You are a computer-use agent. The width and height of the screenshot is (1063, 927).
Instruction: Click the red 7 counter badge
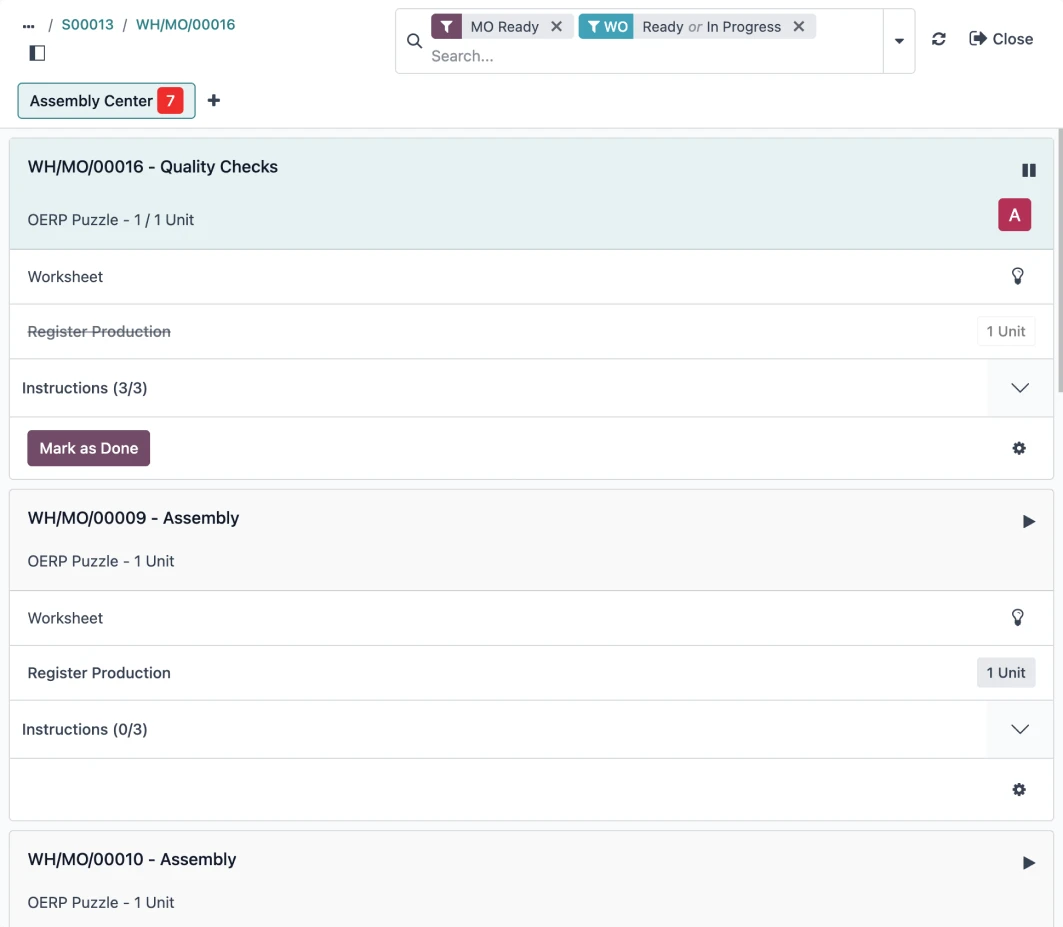tap(170, 101)
